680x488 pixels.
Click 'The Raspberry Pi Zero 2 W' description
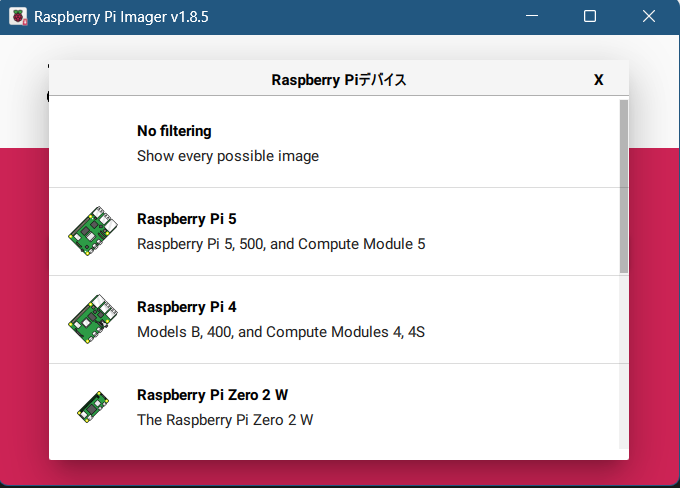pyautogui.click(x=225, y=420)
